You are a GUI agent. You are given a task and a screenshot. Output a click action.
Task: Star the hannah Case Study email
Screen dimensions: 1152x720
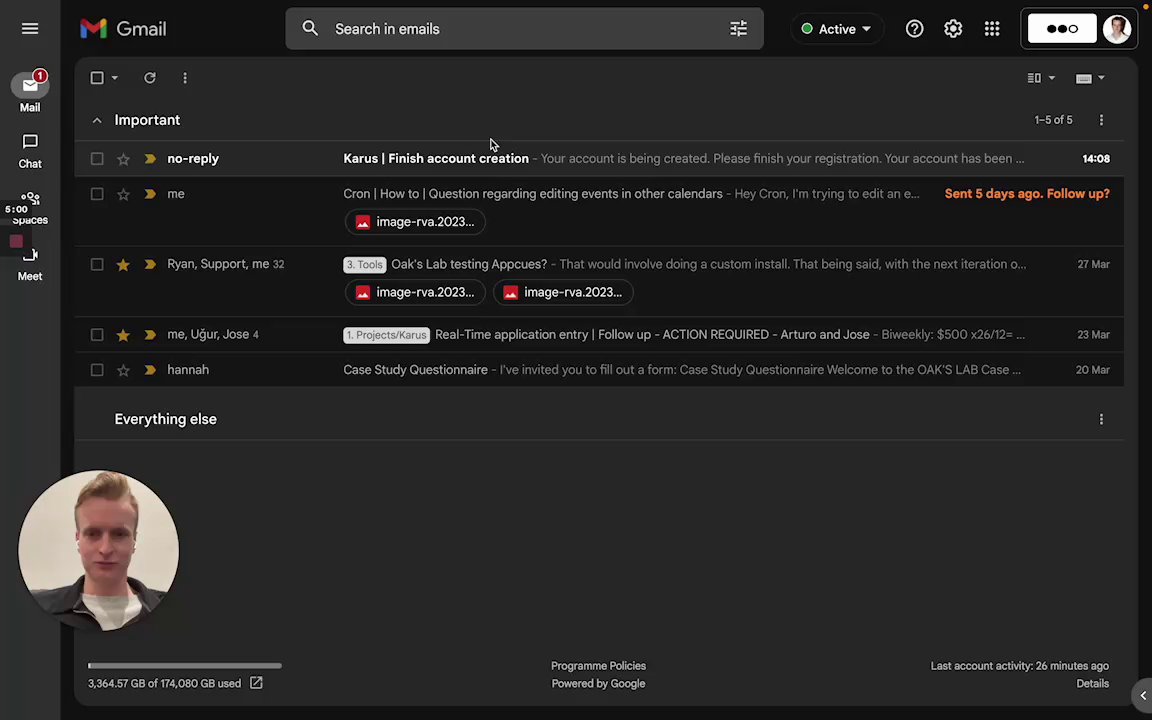(123, 370)
